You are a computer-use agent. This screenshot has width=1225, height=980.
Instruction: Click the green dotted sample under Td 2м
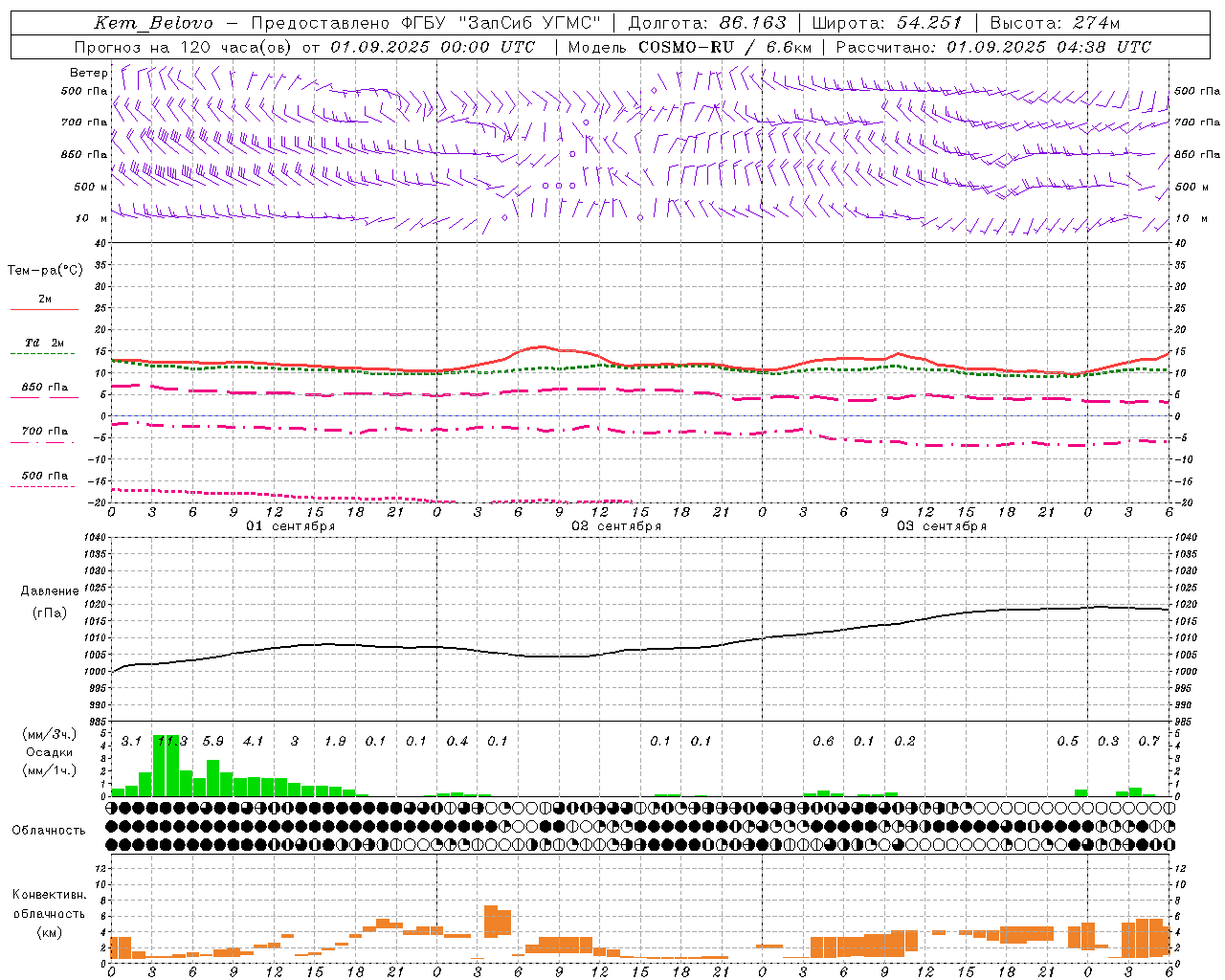click(44, 353)
